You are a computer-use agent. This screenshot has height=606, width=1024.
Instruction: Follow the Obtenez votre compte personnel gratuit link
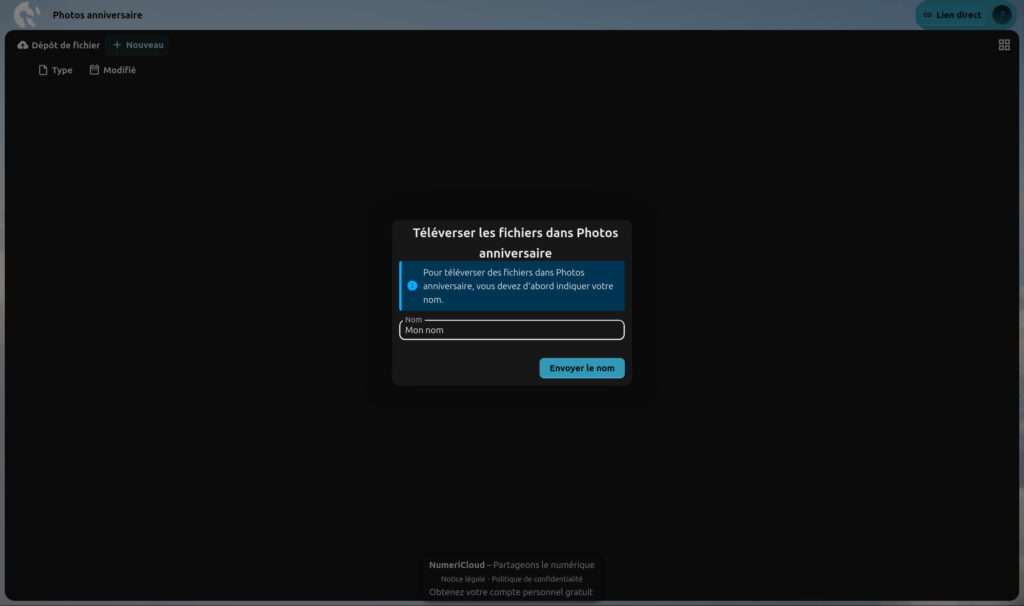click(x=511, y=592)
